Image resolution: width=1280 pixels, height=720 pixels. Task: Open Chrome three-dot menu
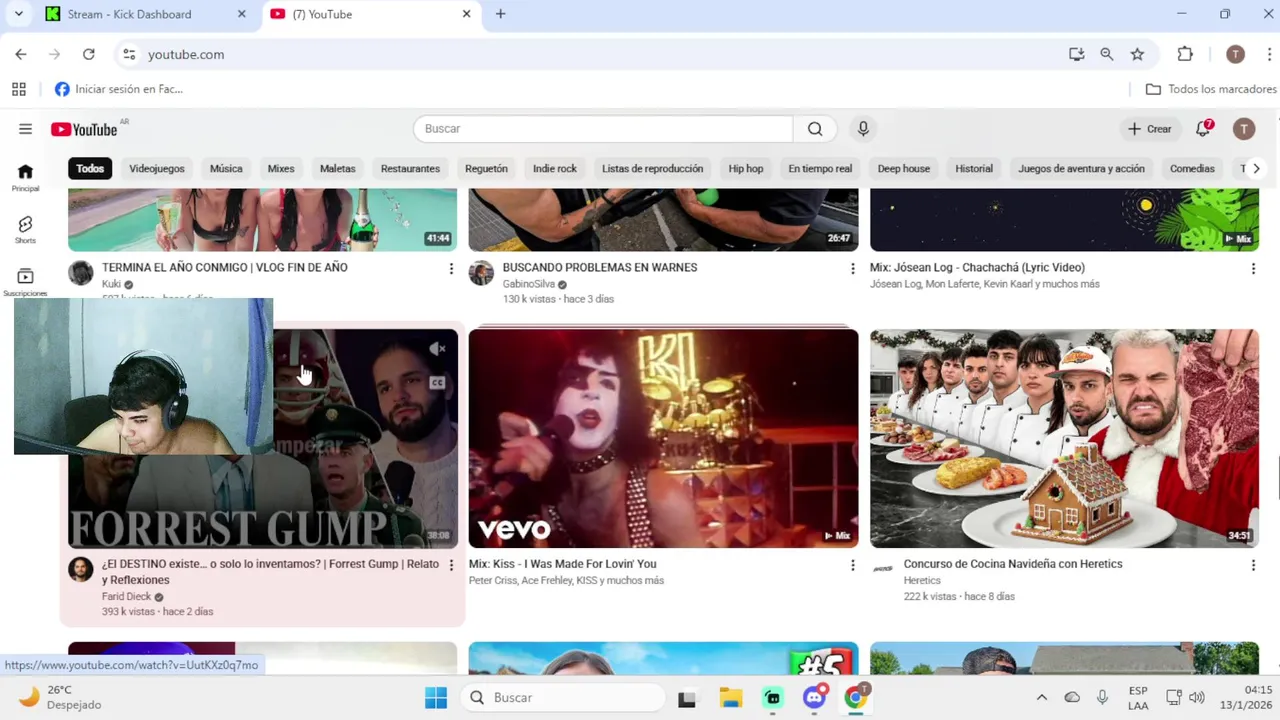(1271, 55)
